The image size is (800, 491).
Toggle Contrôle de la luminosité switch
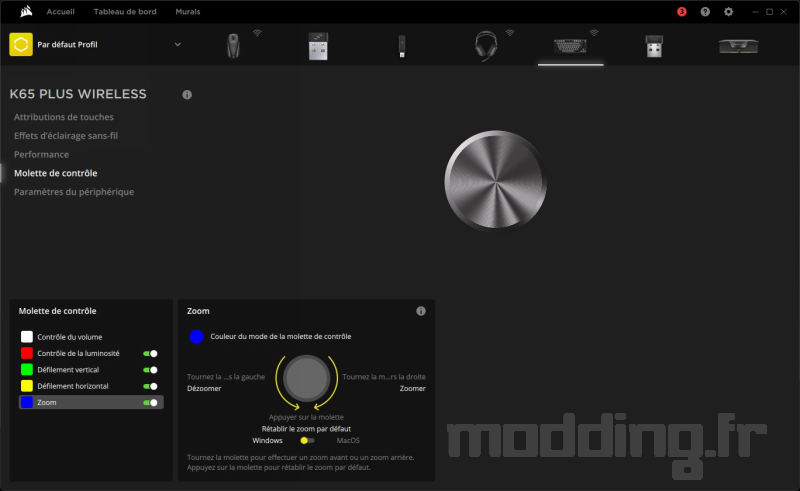pyautogui.click(x=151, y=354)
